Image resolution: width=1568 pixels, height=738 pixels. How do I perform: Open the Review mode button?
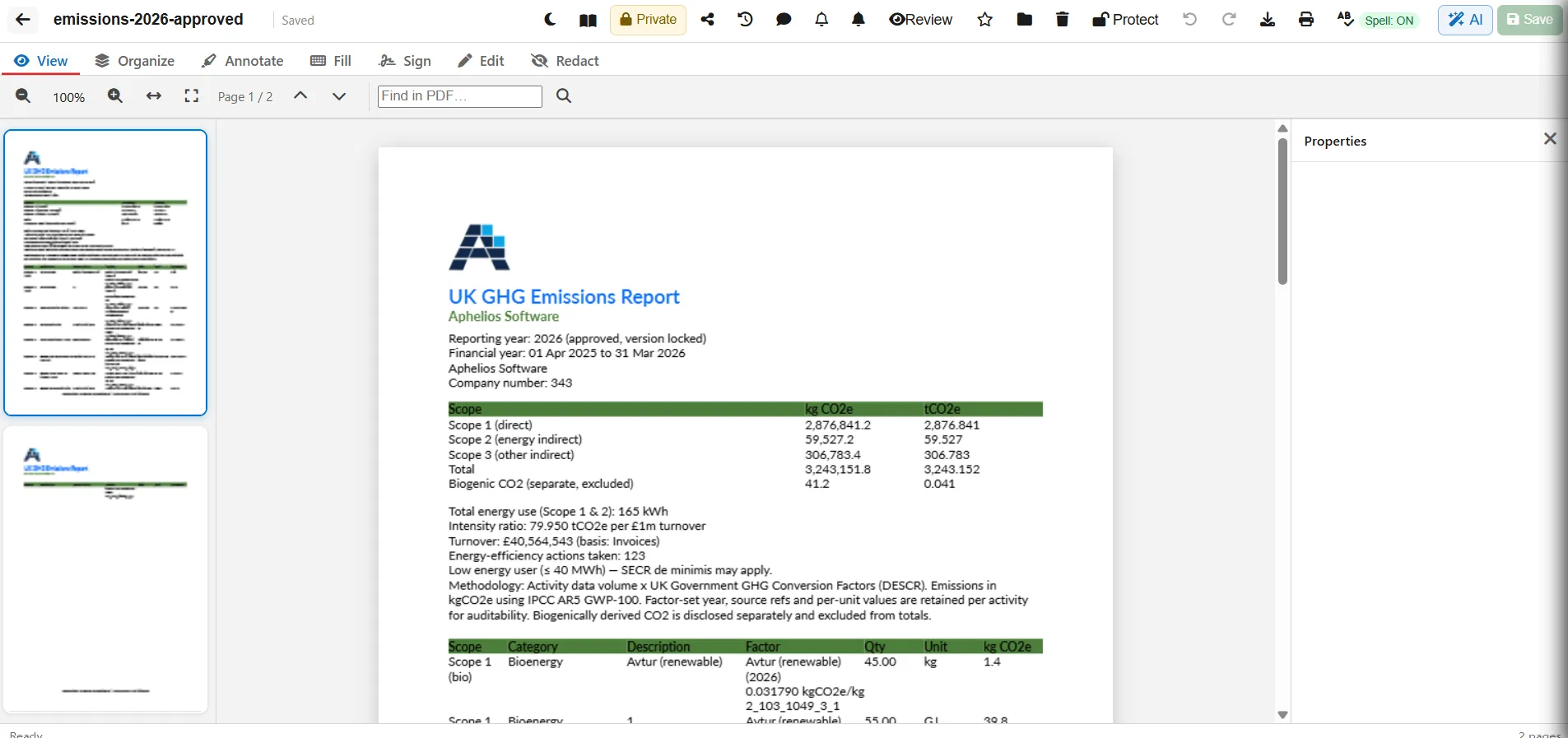coord(920,20)
